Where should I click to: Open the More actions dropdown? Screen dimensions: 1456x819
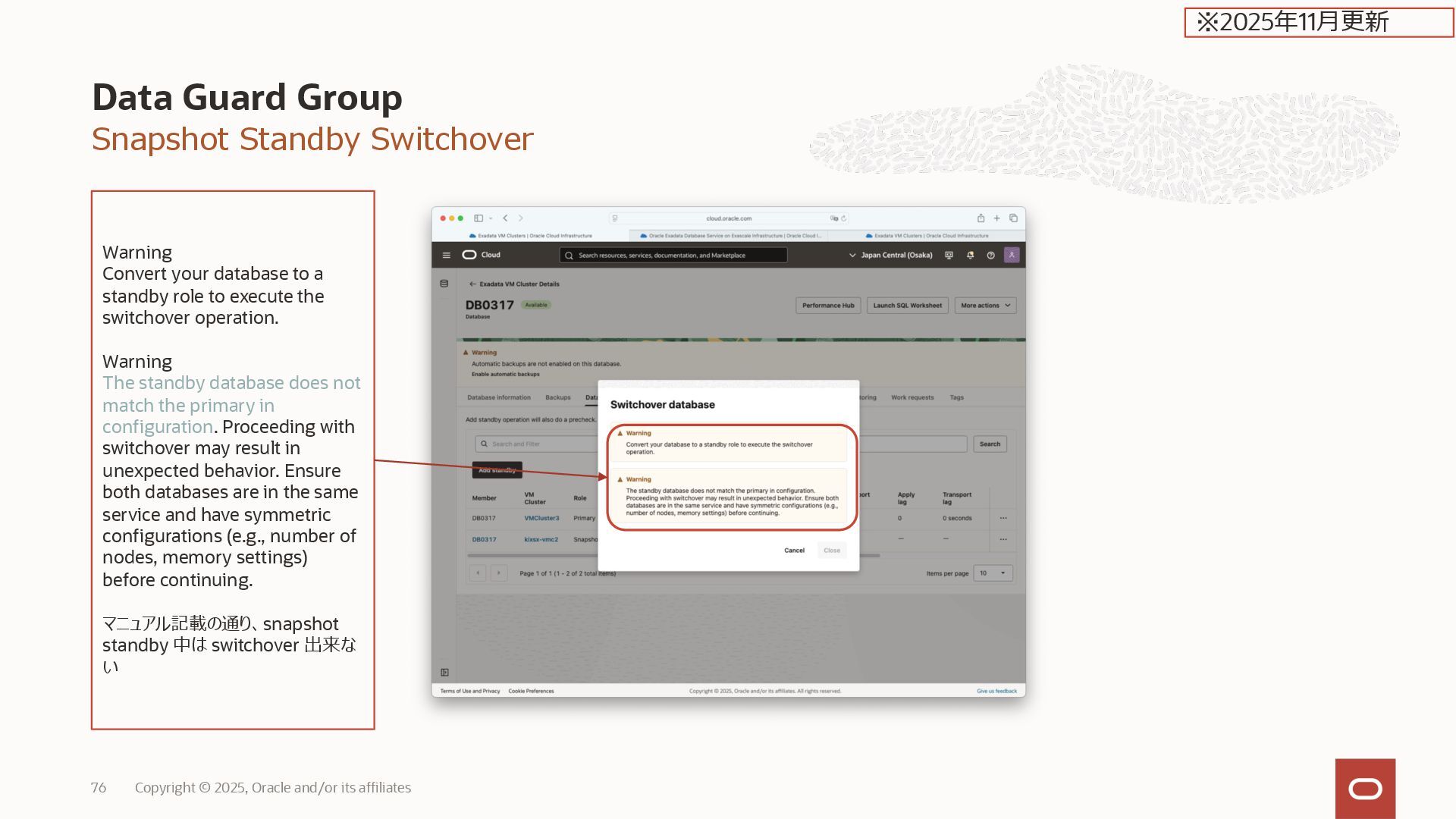click(x=984, y=306)
